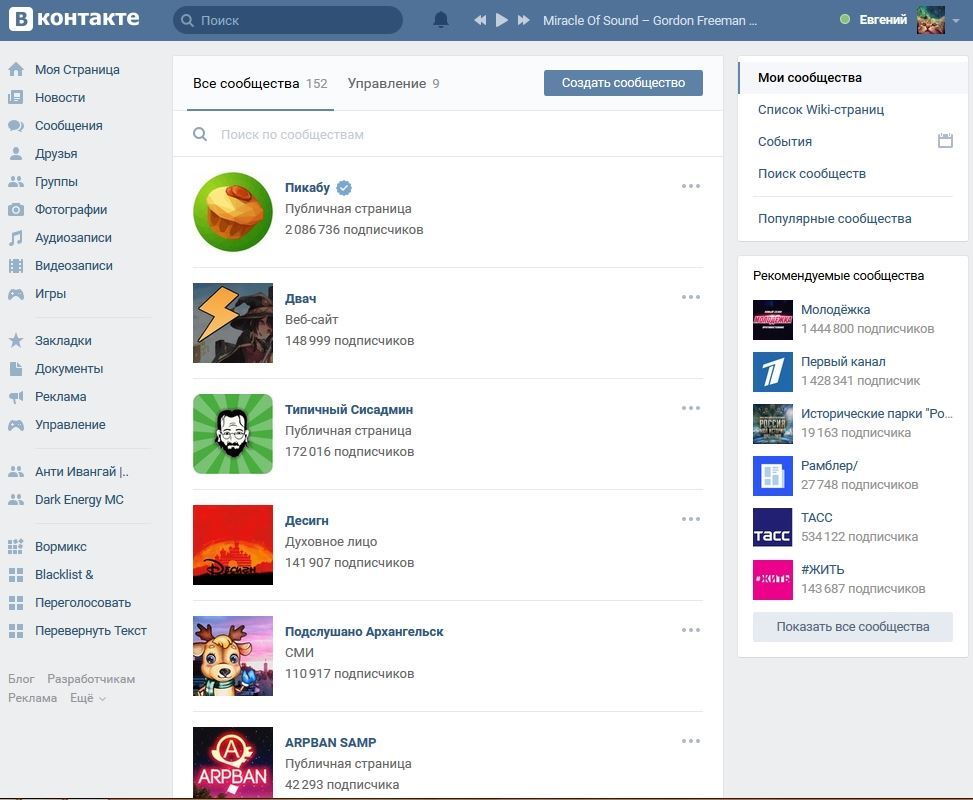Open the Разработчикам footer link
973x800 pixels.
click(x=91, y=679)
